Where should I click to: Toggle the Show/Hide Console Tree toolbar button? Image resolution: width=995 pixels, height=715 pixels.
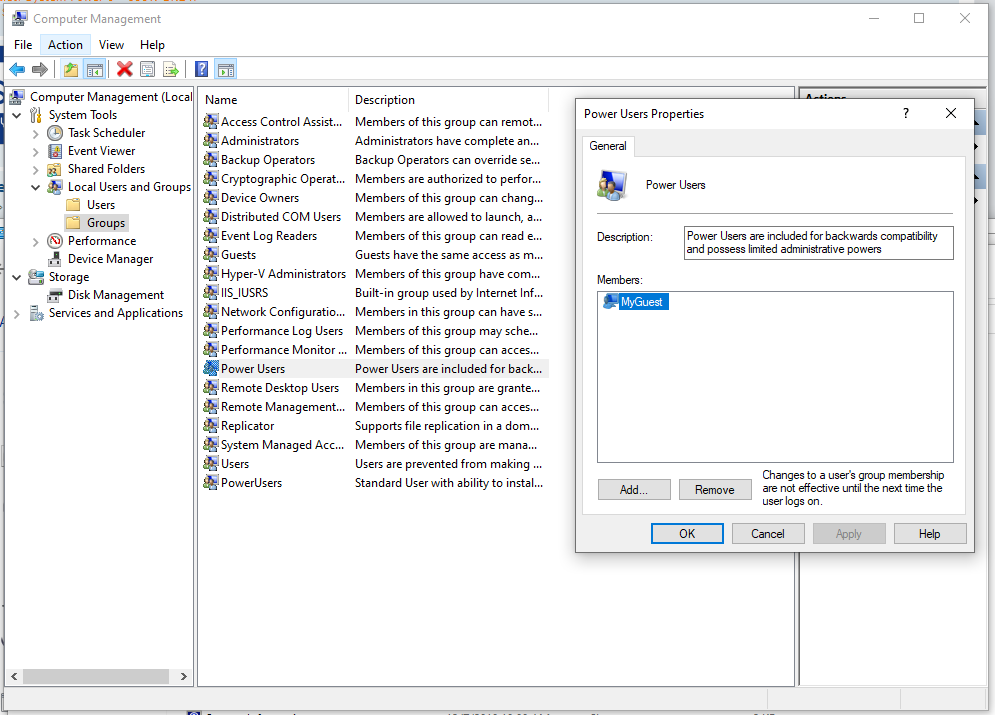pos(95,69)
